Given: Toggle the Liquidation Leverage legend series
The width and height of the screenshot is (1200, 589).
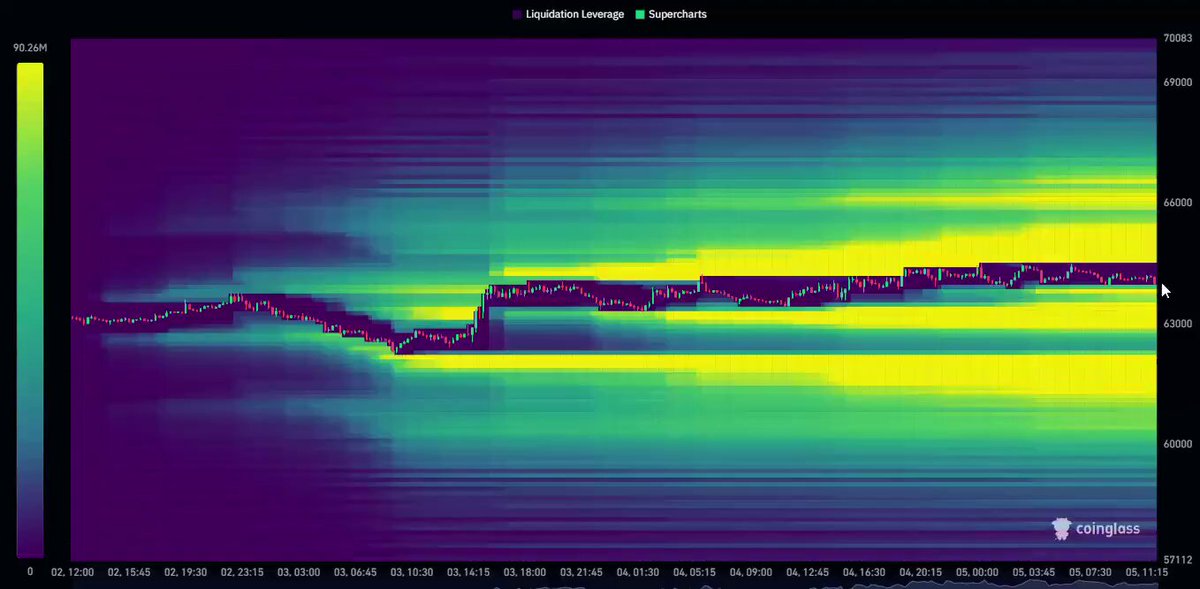Looking at the screenshot, I should (x=567, y=15).
